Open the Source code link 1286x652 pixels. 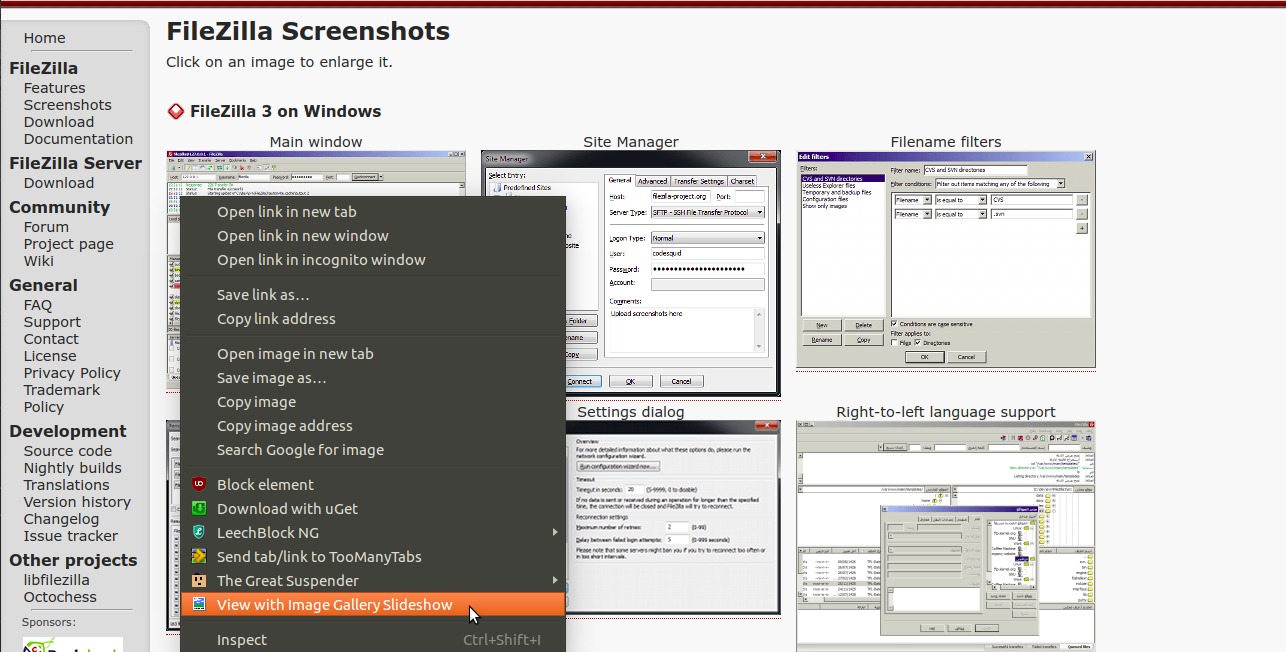[68, 451]
